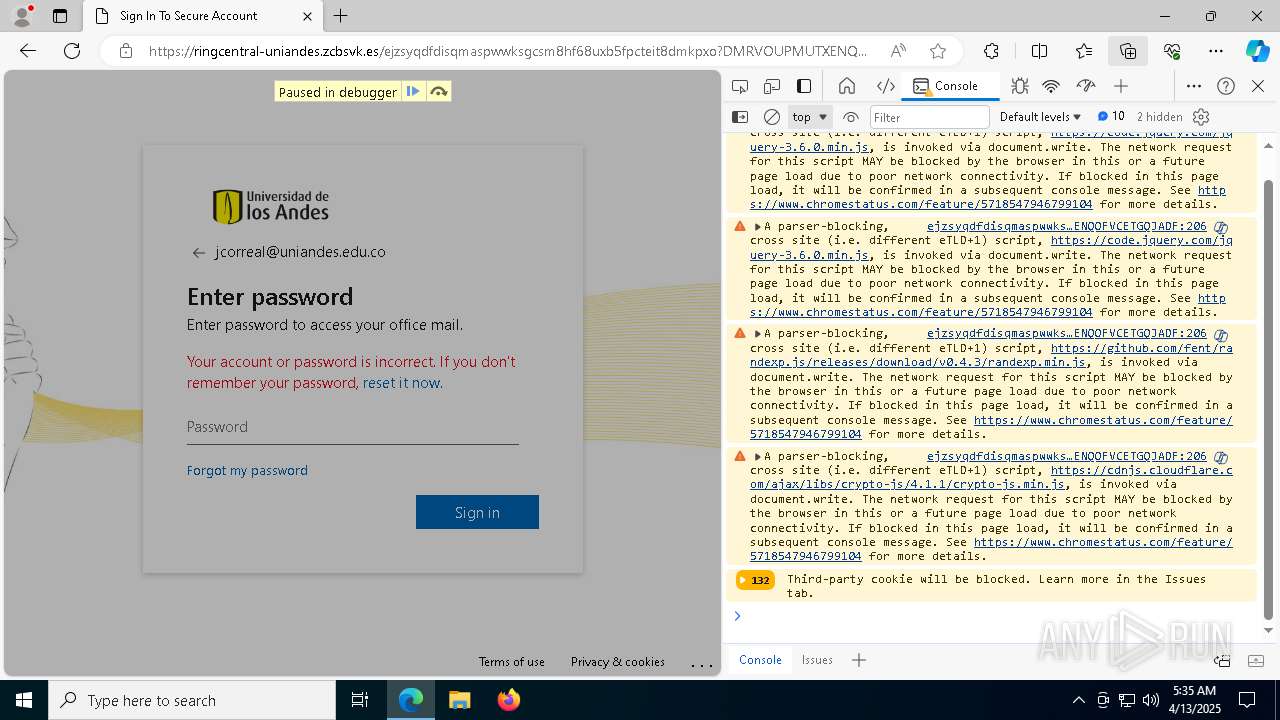Go back in browser history
This screenshot has width=1280, height=720.
click(28, 51)
